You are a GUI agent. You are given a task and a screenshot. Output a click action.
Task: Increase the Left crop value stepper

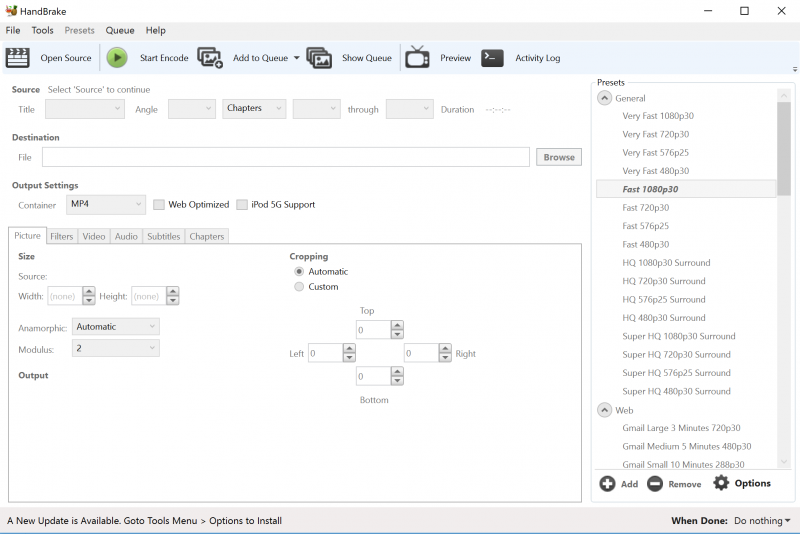pyautogui.click(x=349, y=348)
